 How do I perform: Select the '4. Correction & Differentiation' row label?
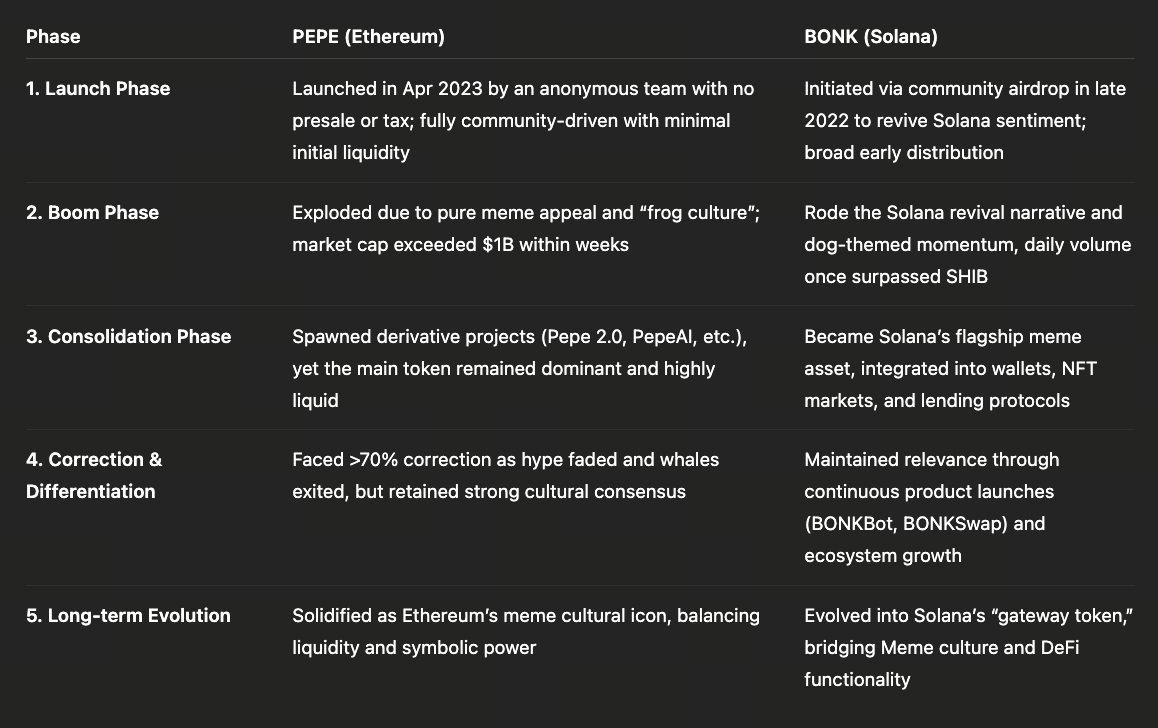coord(94,475)
